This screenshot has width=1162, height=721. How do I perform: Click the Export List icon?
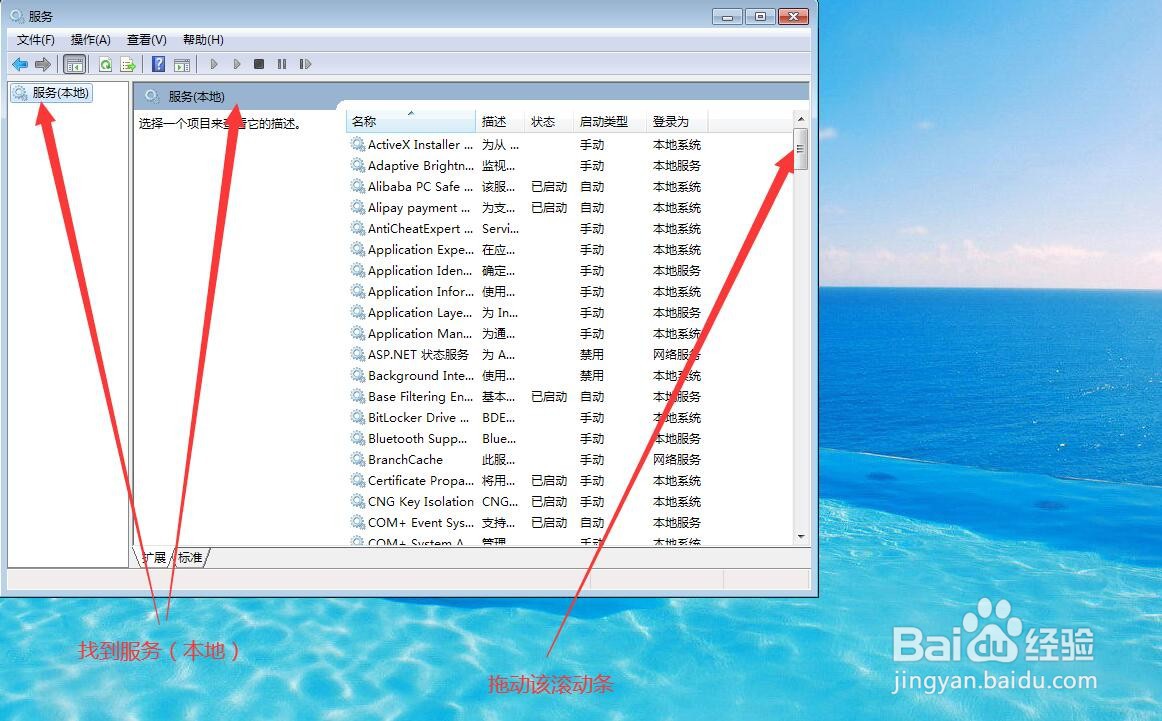(127, 64)
